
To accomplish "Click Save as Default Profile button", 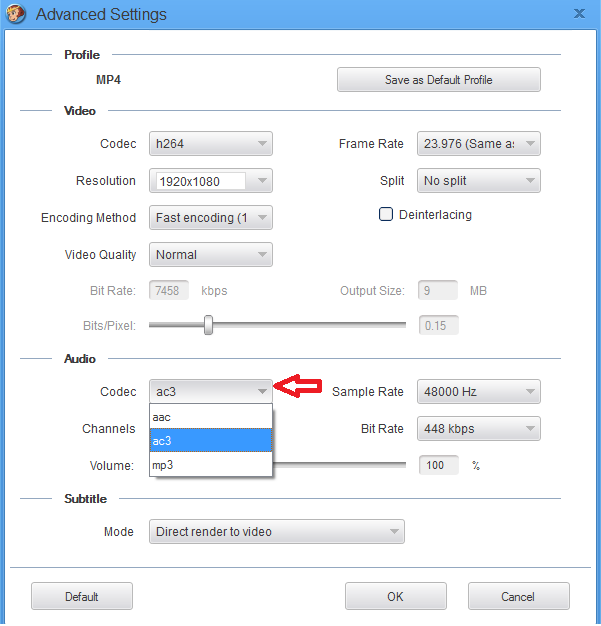I will [x=438, y=79].
